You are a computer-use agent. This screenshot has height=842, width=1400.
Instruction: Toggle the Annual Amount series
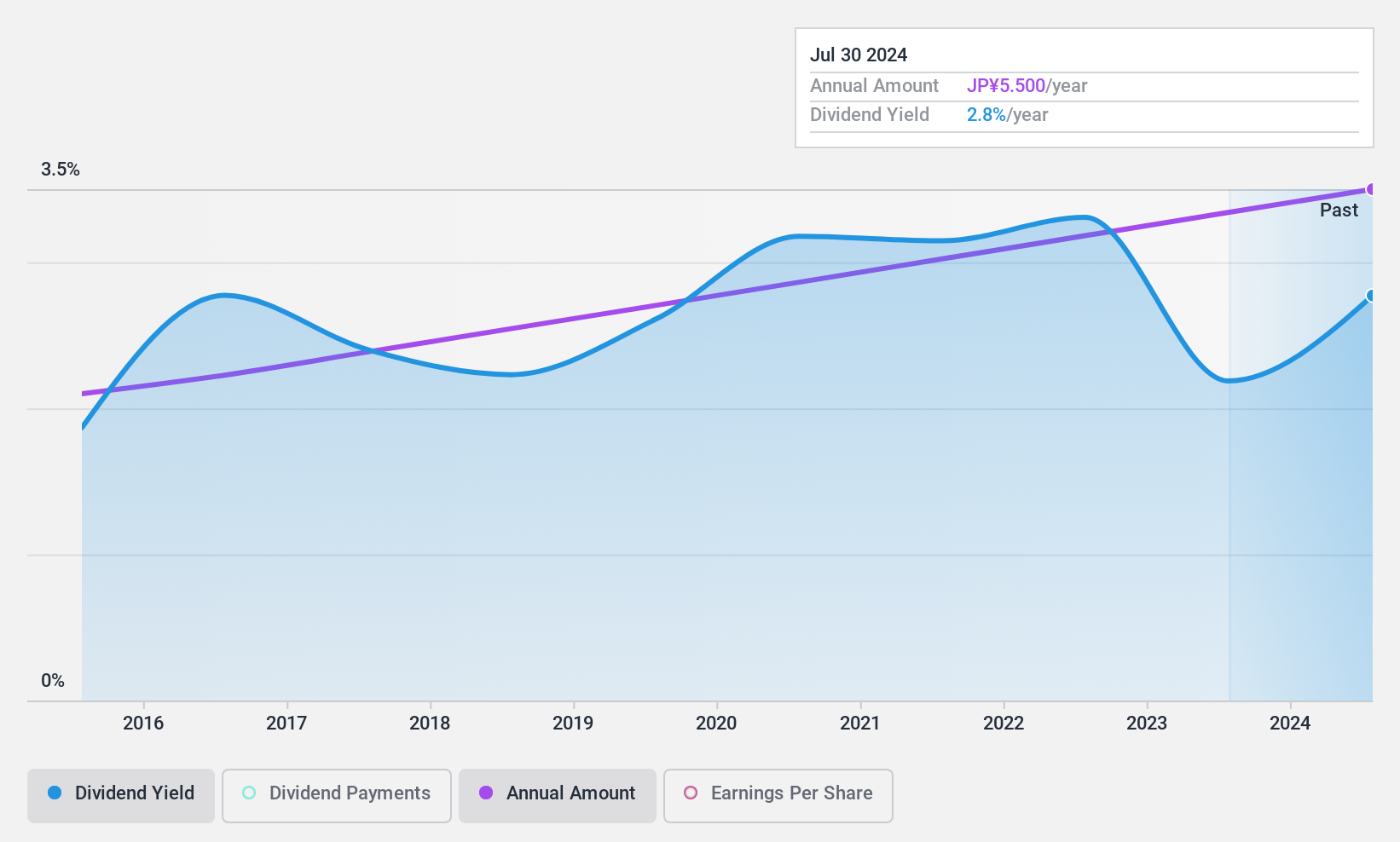pyautogui.click(x=558, y=795)
